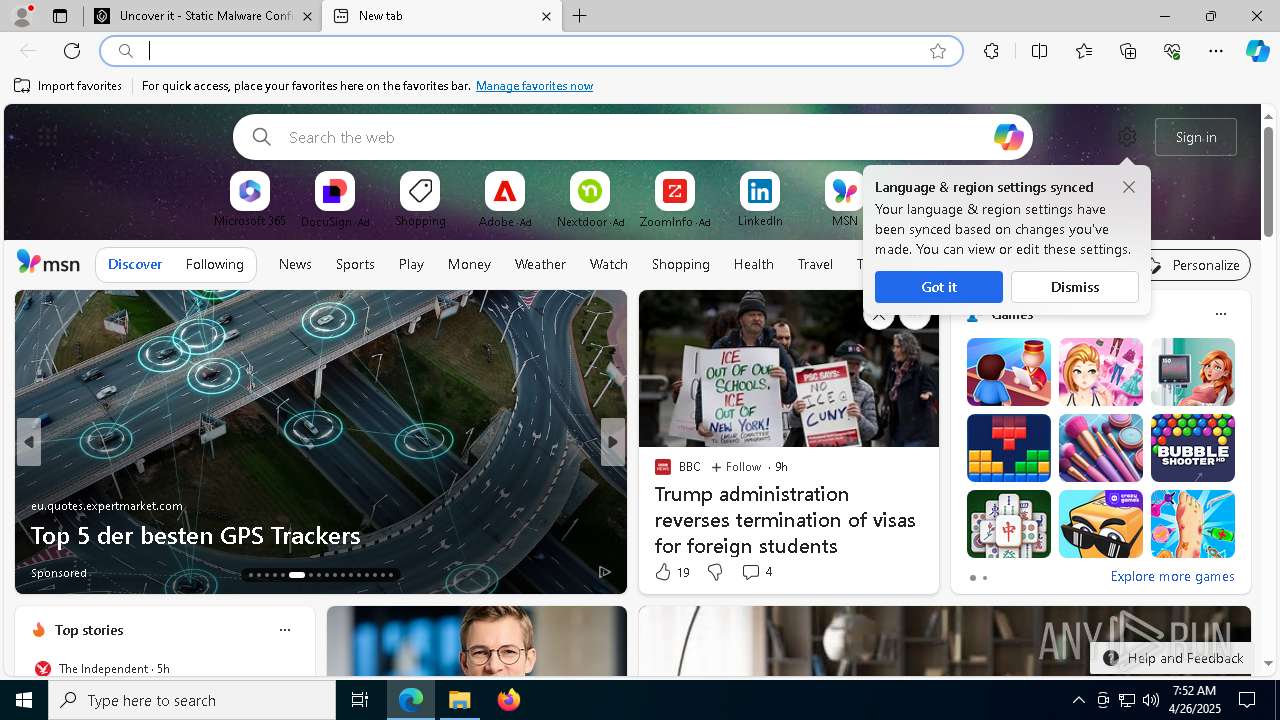Open DocuSign shortcut tile
1280x720 pixels.
coord(335,200)
